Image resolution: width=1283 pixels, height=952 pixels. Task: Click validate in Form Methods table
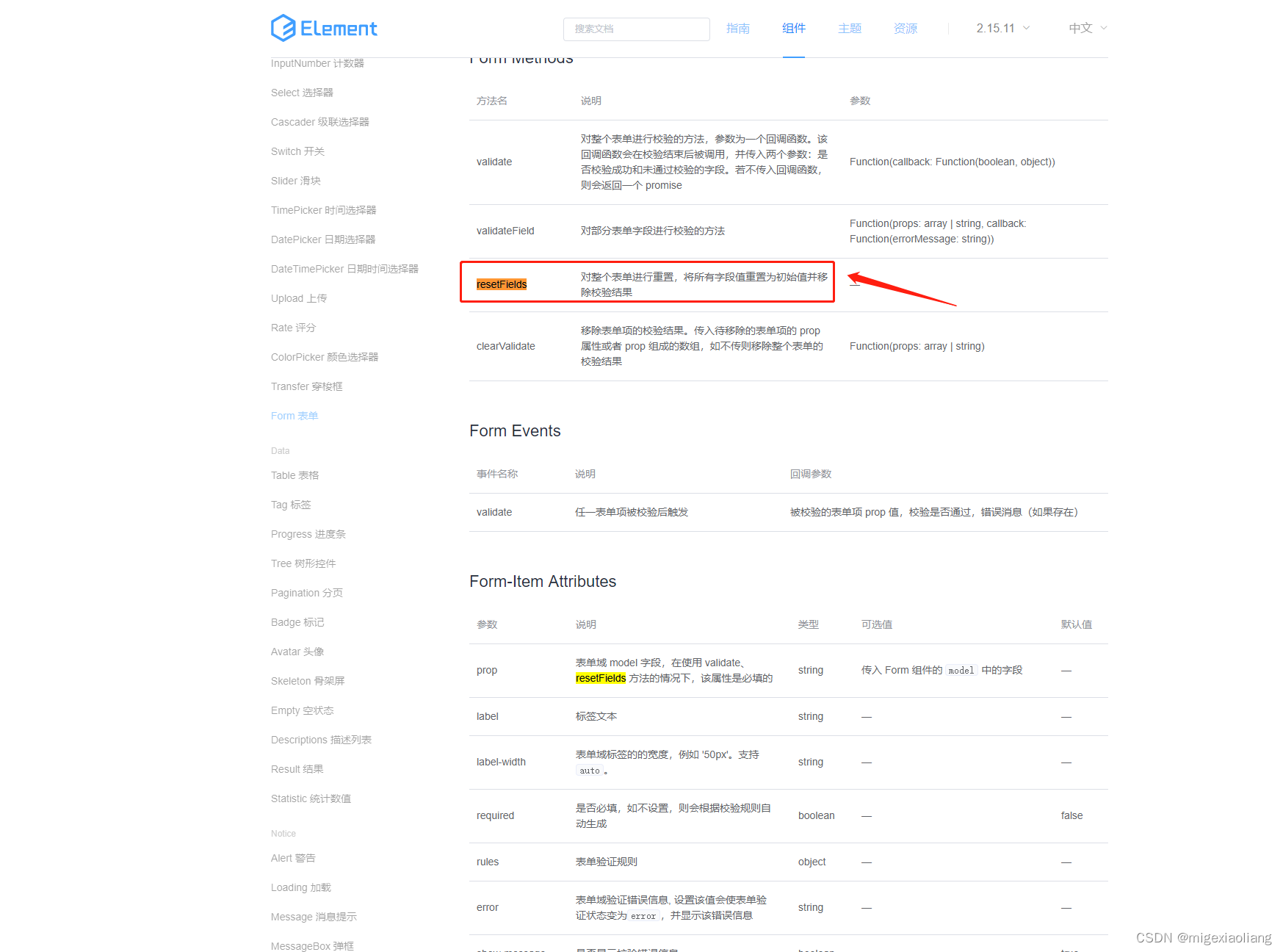(494, 162)
